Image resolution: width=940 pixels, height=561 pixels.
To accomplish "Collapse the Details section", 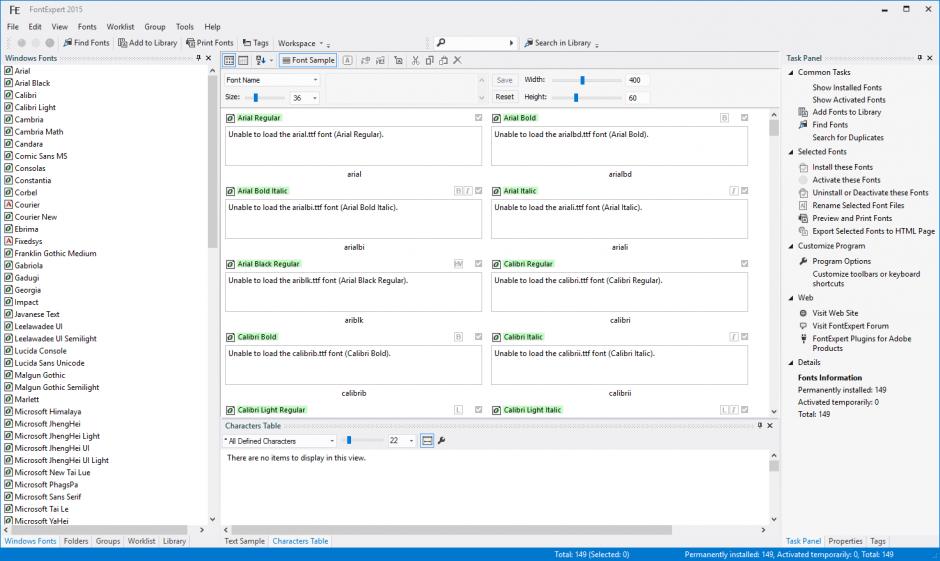I will click(x=791, y=363).
